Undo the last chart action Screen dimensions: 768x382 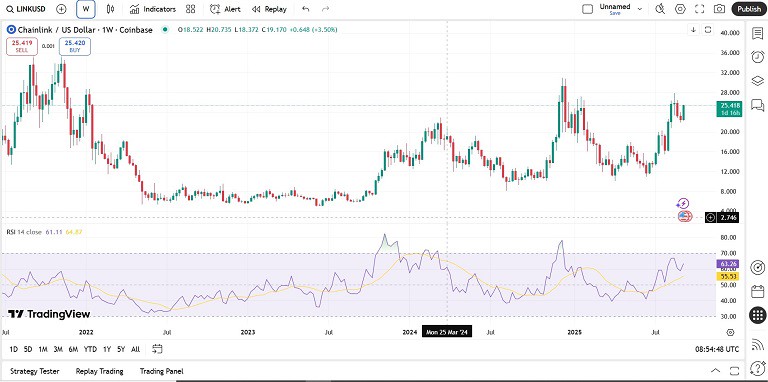point(306,9)
